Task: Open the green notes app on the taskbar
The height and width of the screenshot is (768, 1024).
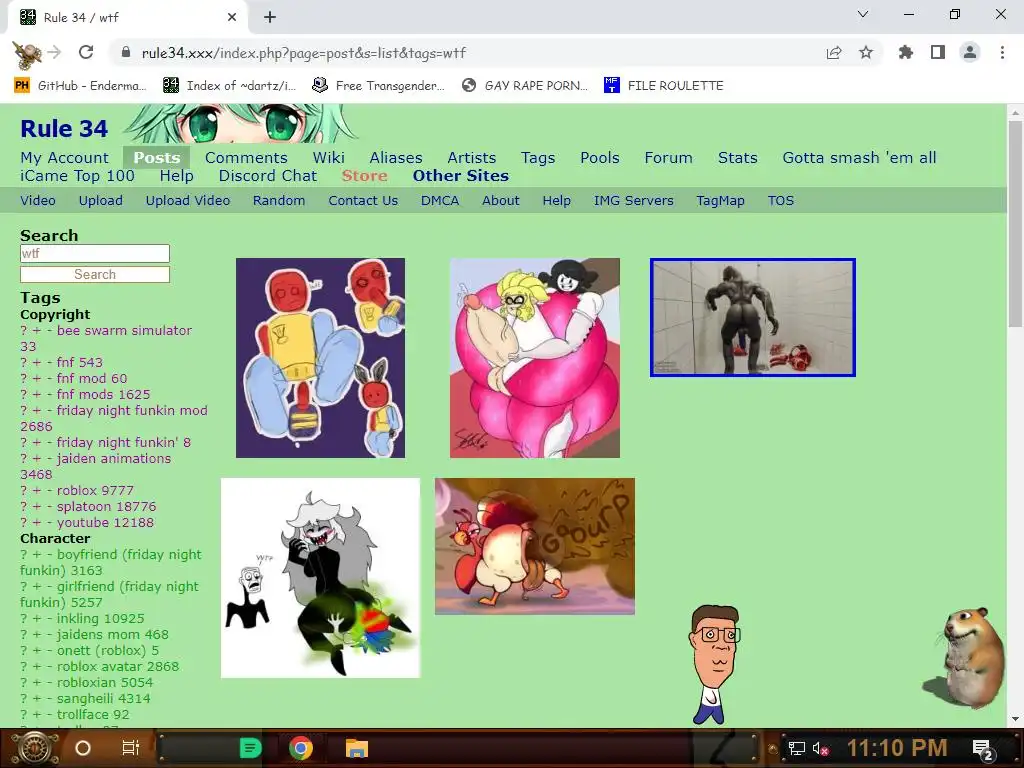Action: (250, 748)
